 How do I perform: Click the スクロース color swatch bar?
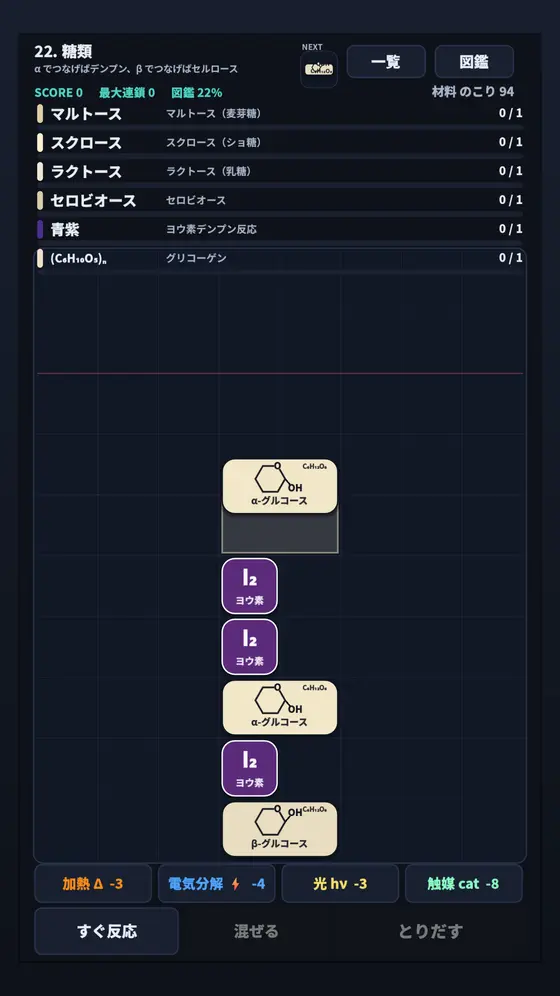[40, 142]
